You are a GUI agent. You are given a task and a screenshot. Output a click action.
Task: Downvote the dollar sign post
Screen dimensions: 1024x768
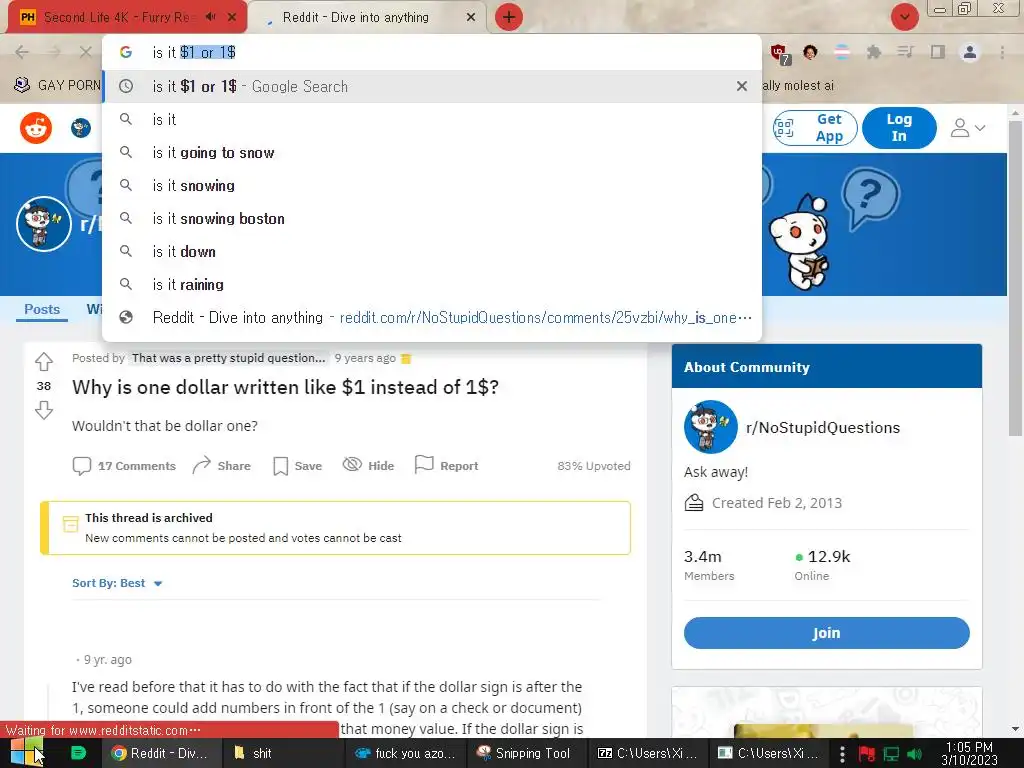[44, 410]
